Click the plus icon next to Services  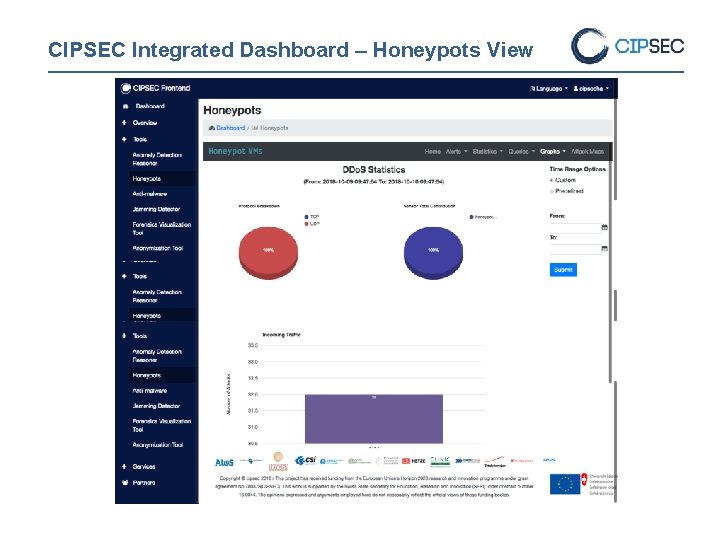click(x=124, y=467)
